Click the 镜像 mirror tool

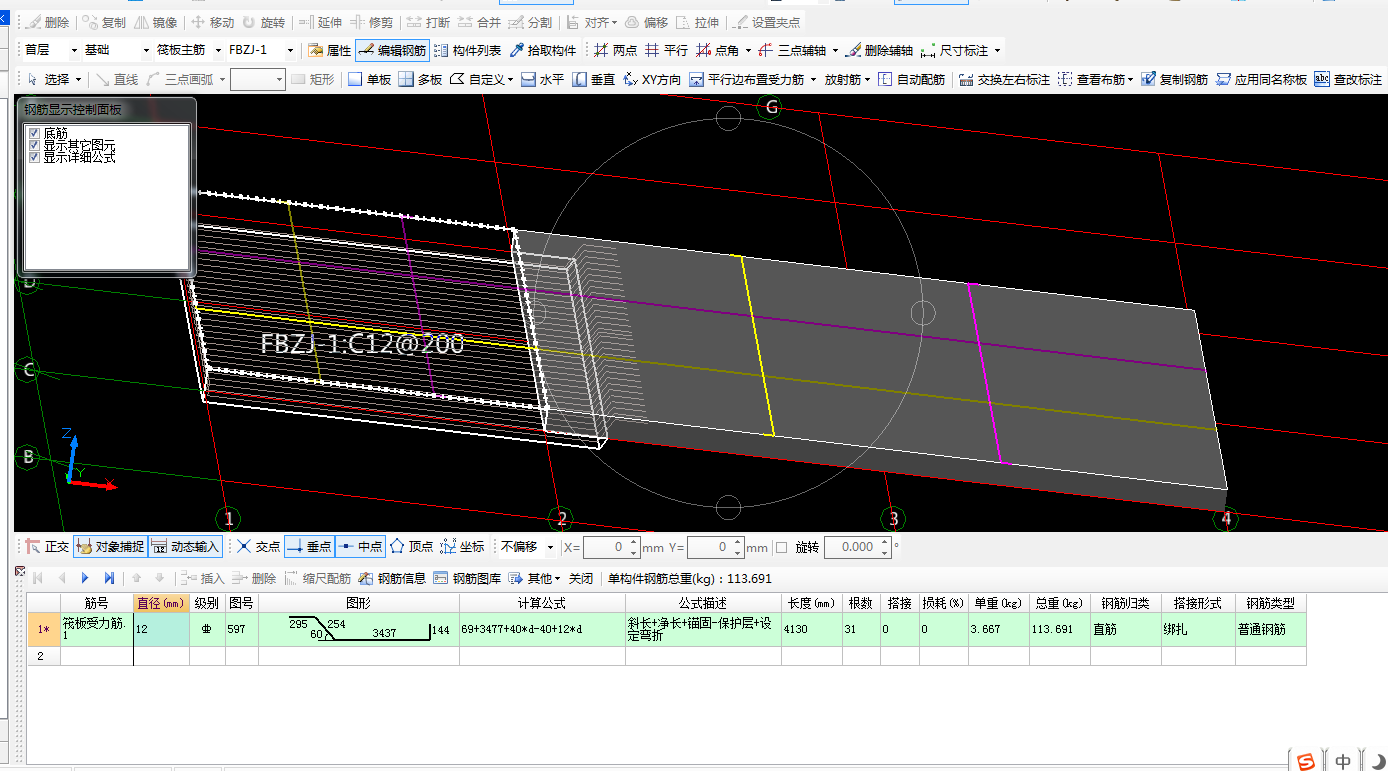[155, 22]
